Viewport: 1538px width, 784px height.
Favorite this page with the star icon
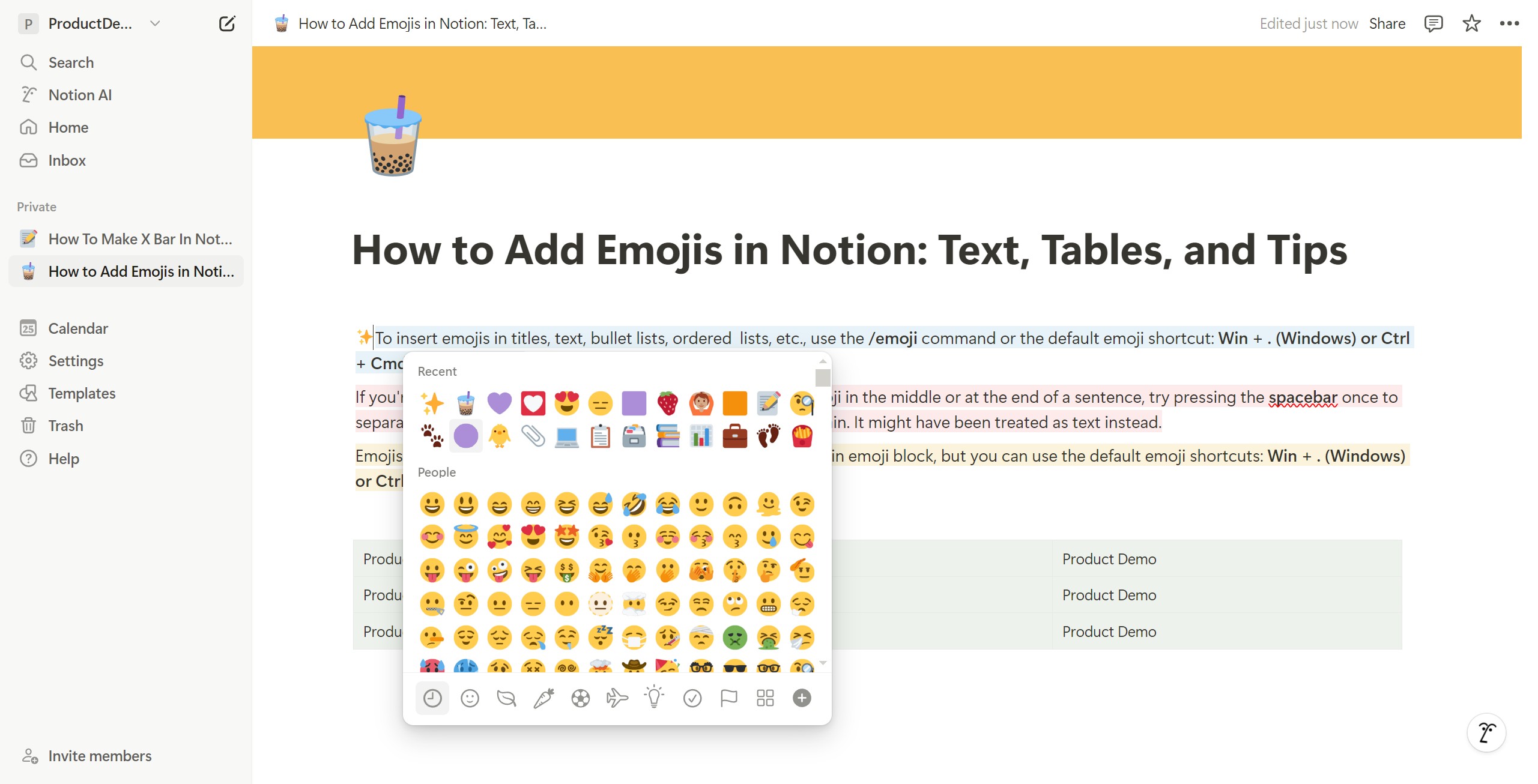[x=1471, y=24]
